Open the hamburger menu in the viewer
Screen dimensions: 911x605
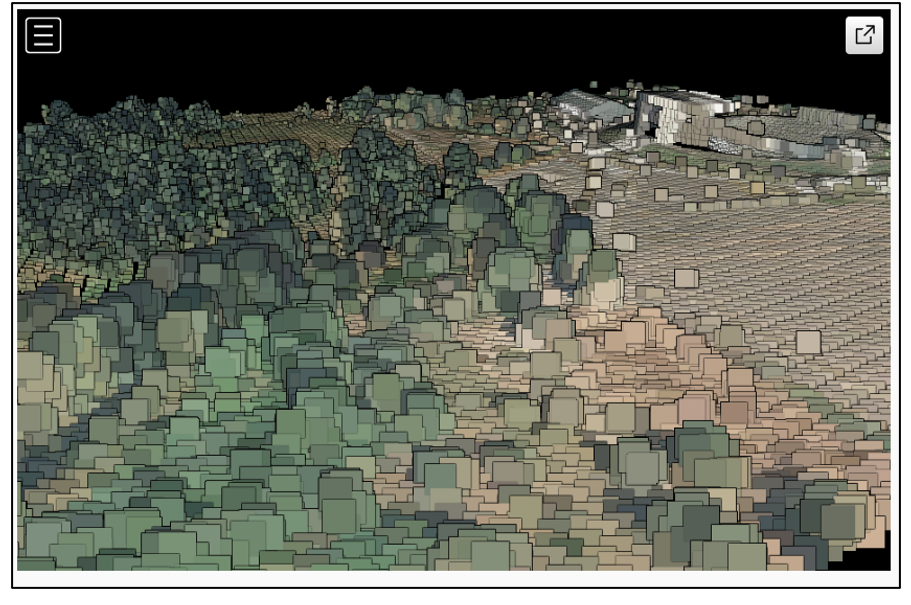tap(43, 36)
